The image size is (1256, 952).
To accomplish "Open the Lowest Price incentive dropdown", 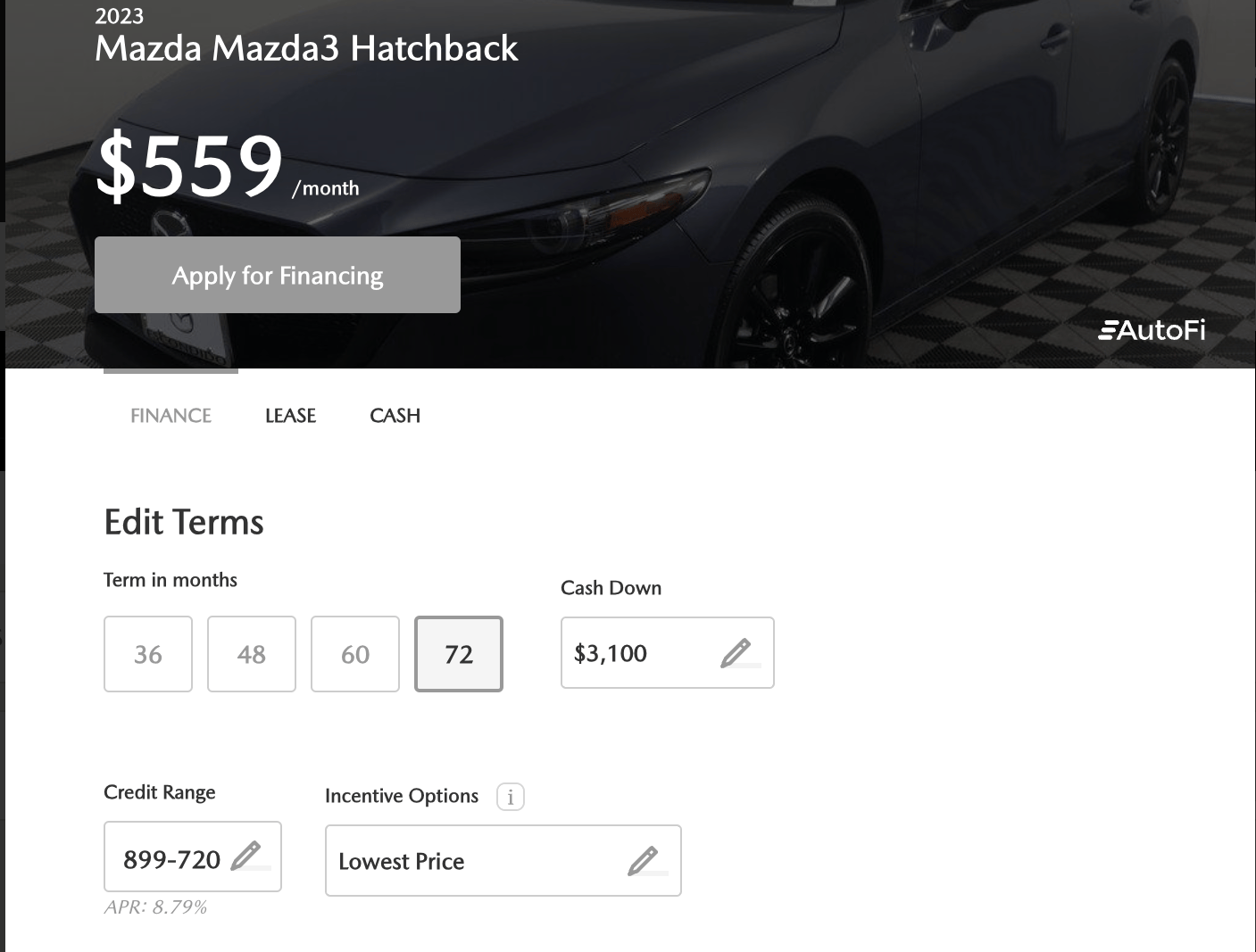I will click(503, 861).
